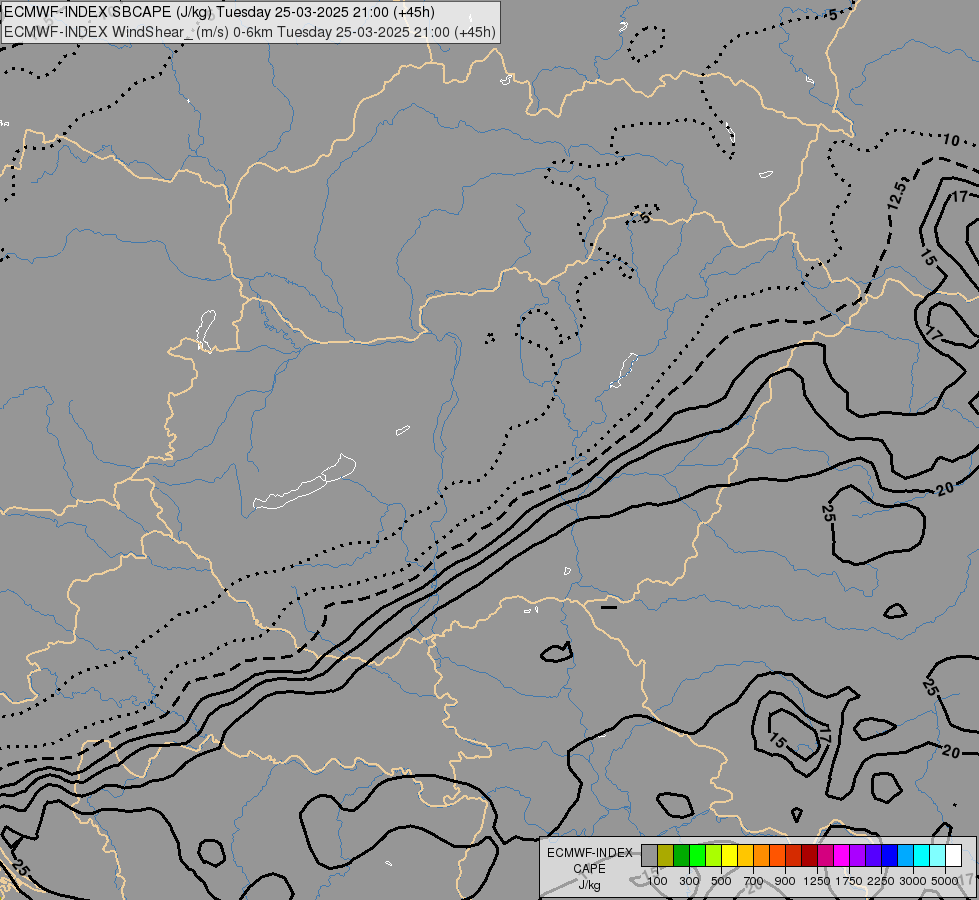
Task: Click the white legend swatch
Action: (x=954, y=856)
